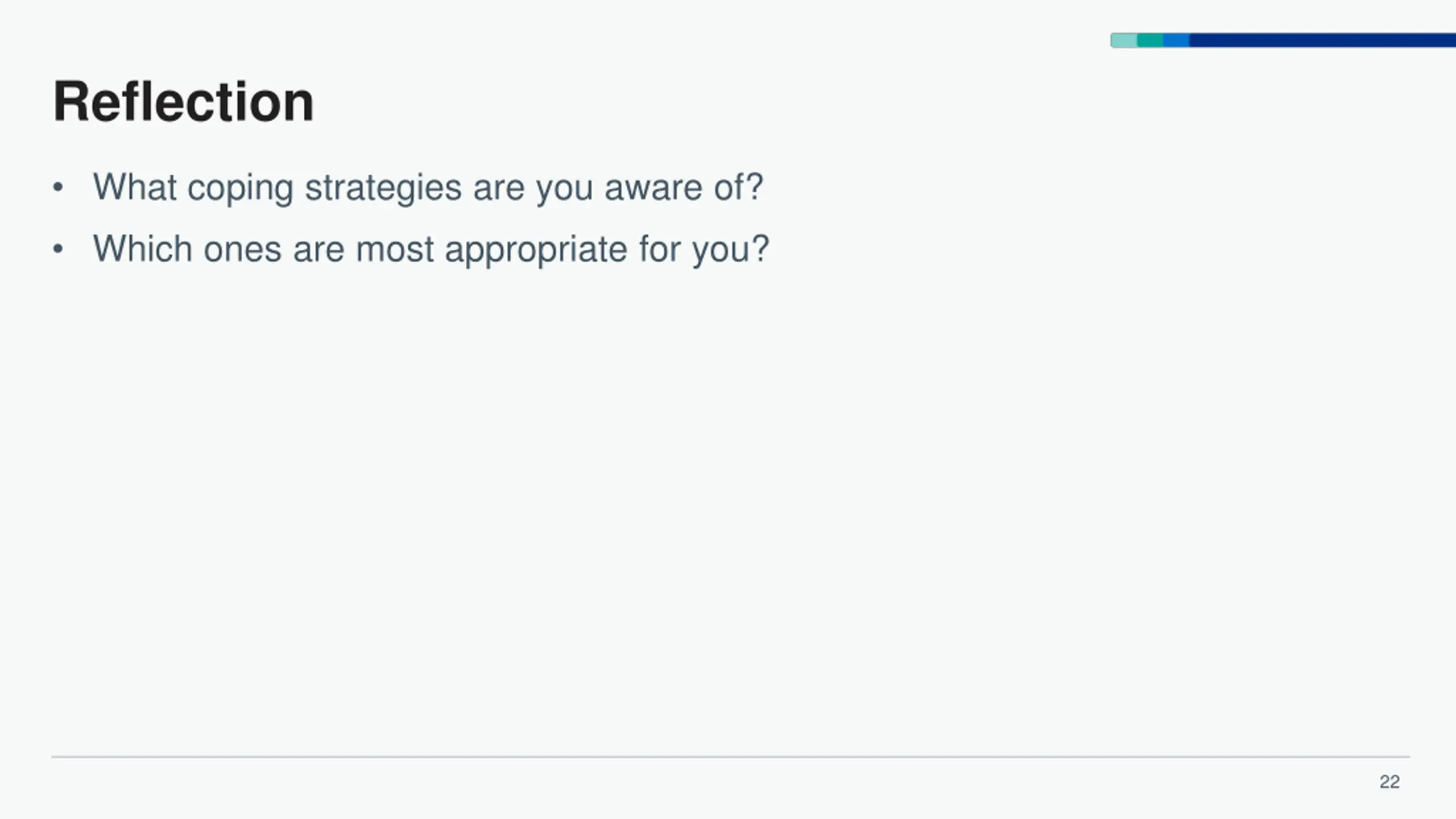The height and width of the screenshot is (819, 1456).
Task: Click the word 'Which' starting second bullet
Action: click(x=142, y=249)
